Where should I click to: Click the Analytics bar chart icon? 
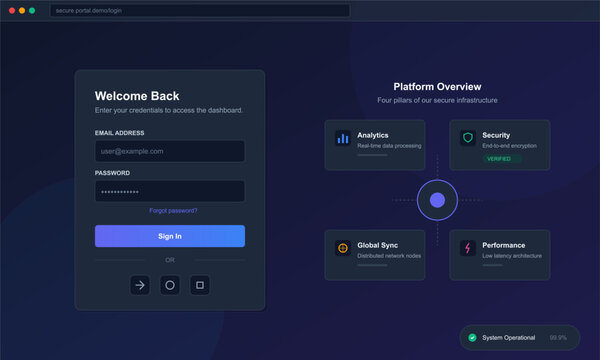(x=342, y=138)
